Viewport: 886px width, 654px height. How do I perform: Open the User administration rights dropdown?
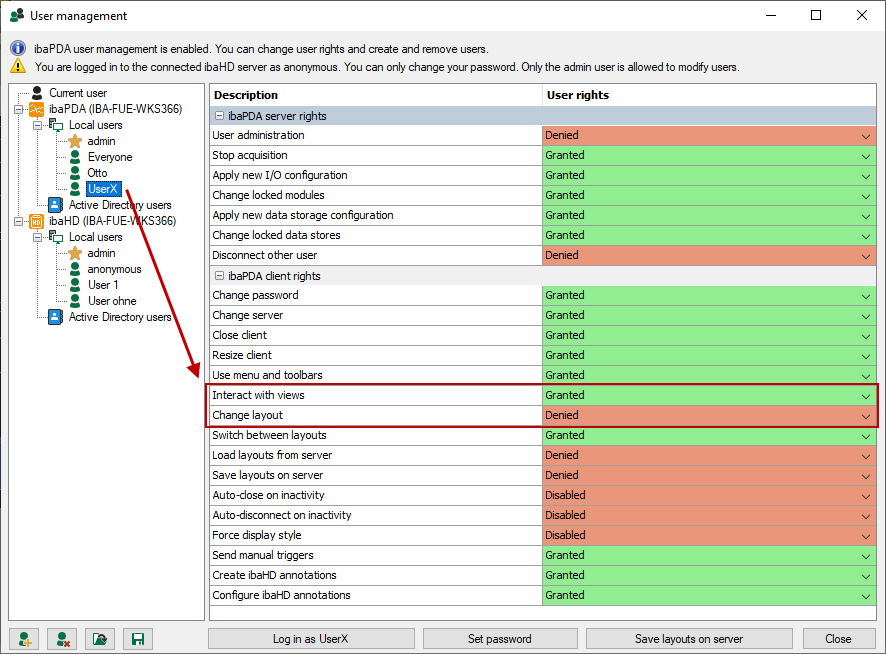[x=865, y=136]
